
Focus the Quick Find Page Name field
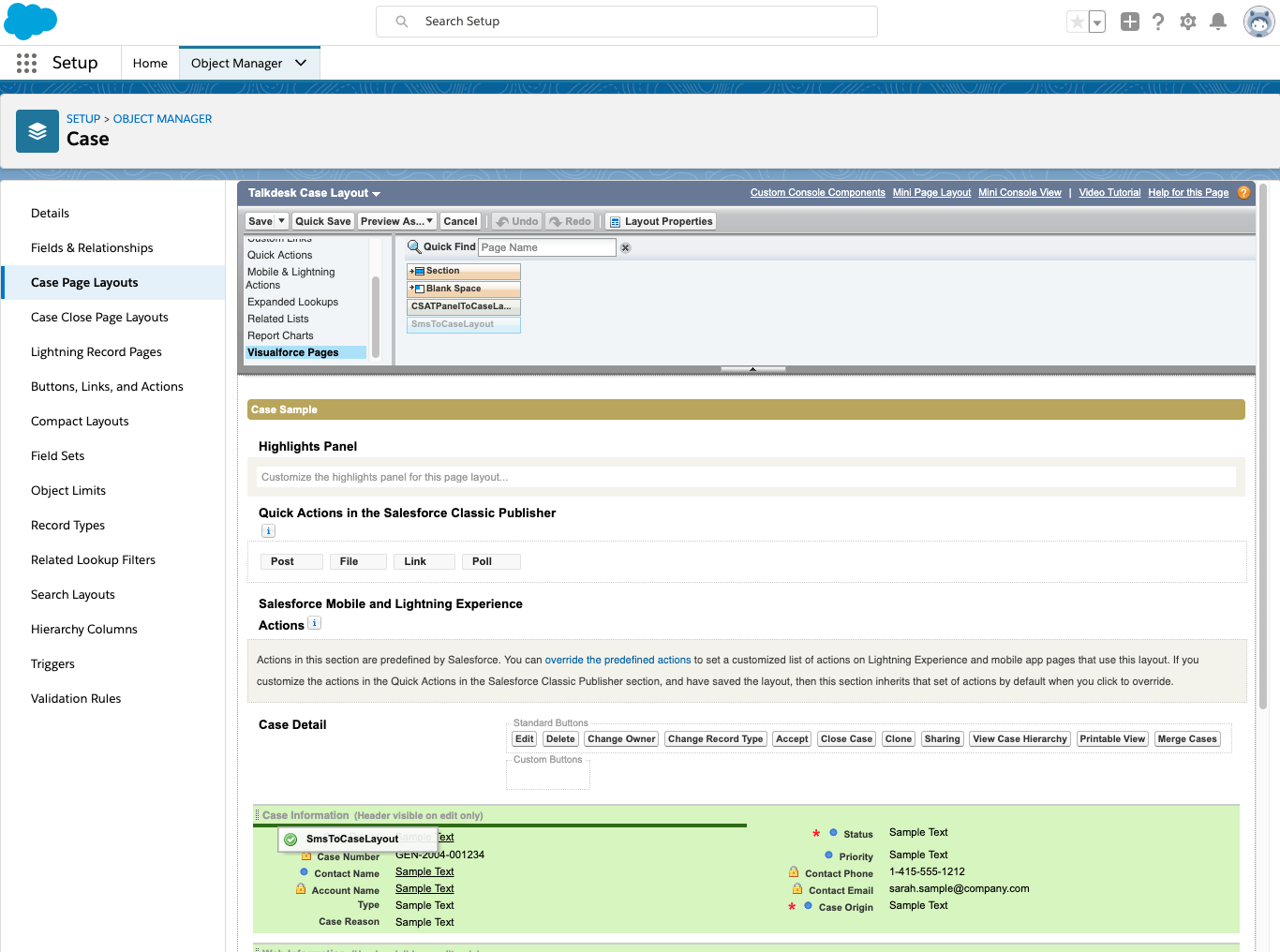[x=547, y=247]
